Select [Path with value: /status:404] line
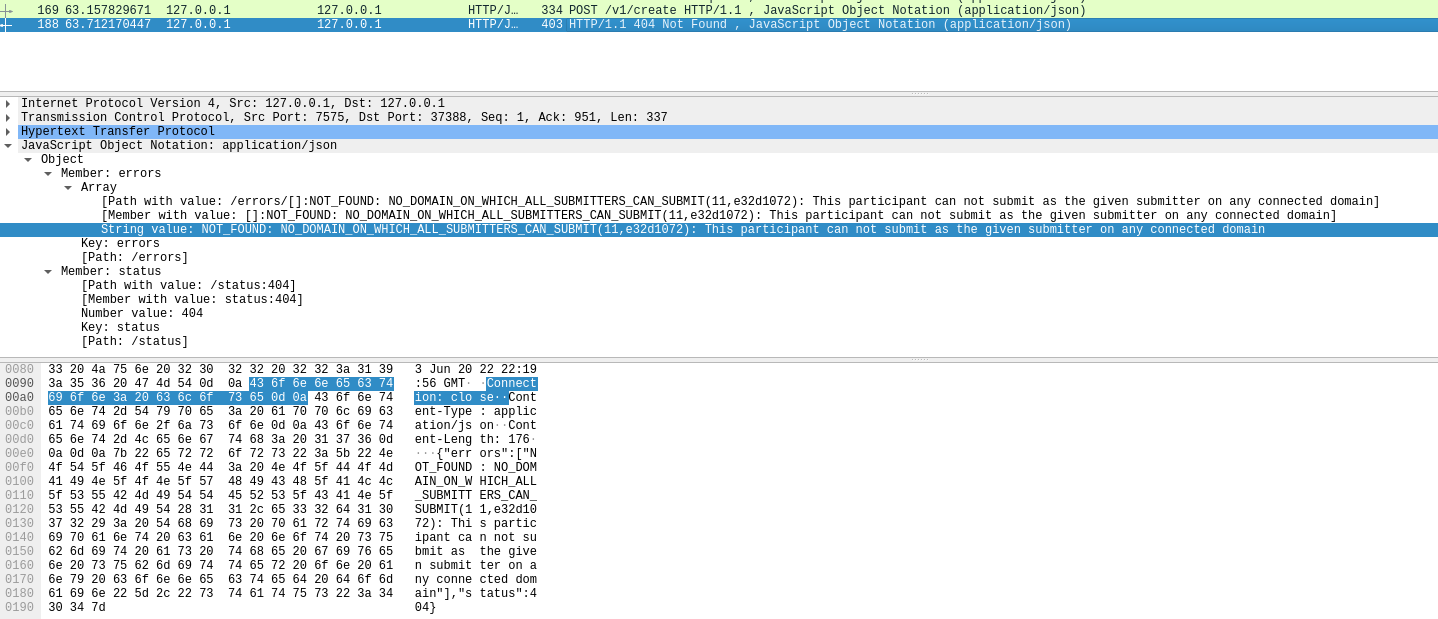This screenshot has width=1438, height=619. coord(188,286)
